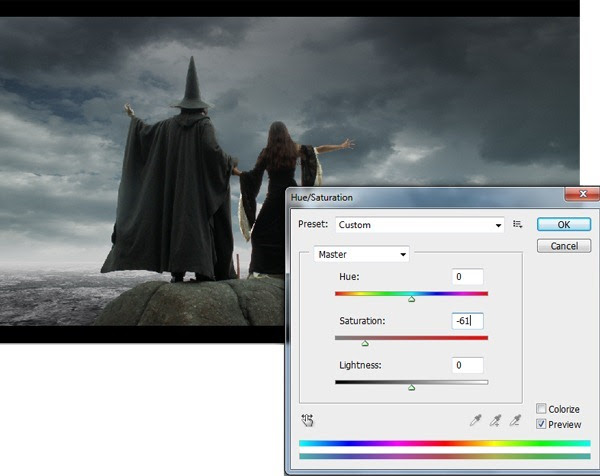The height and width of the screenshot is (476, 600).
Task: Click the upper color spectrum bar
Action: (445, 443)
